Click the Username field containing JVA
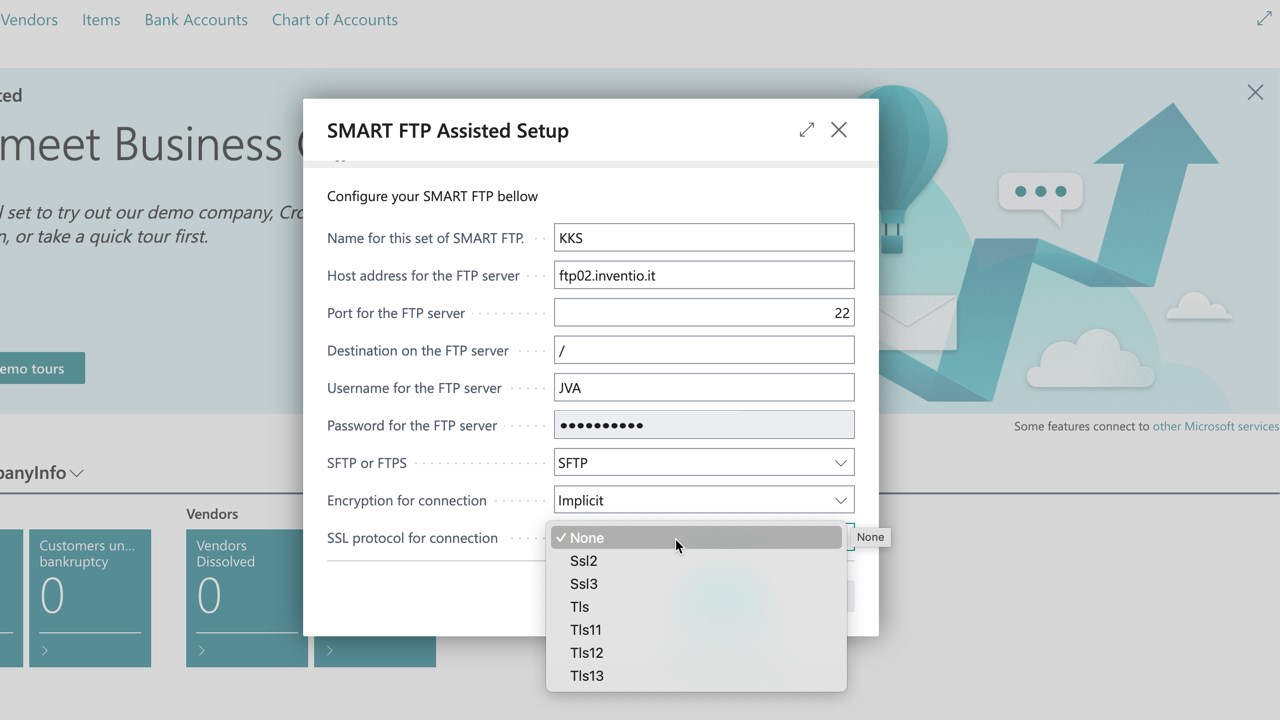The height and width of the screenshot is (720, 1280). pos(704,388)
